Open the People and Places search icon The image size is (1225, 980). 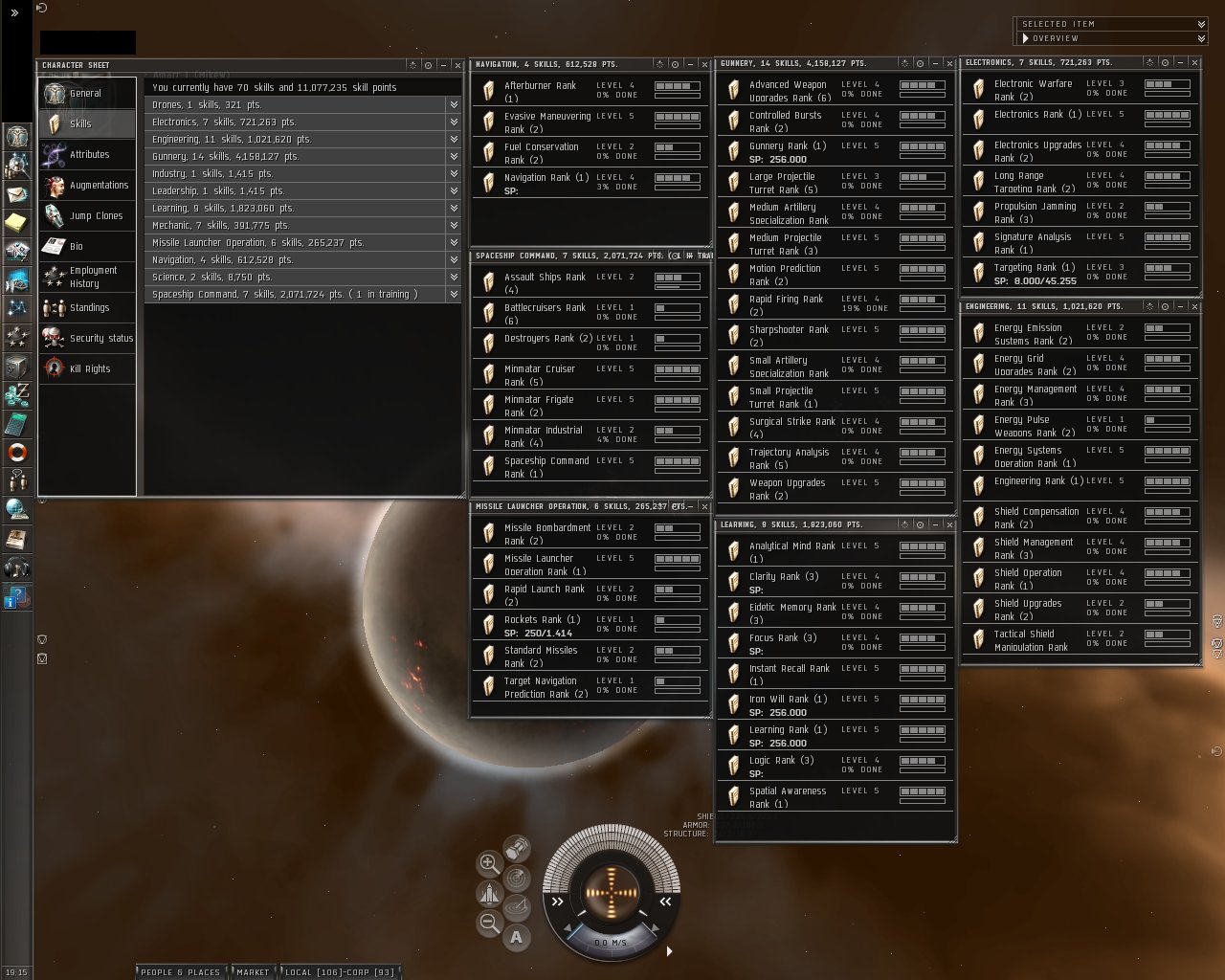tap(17, 165)
